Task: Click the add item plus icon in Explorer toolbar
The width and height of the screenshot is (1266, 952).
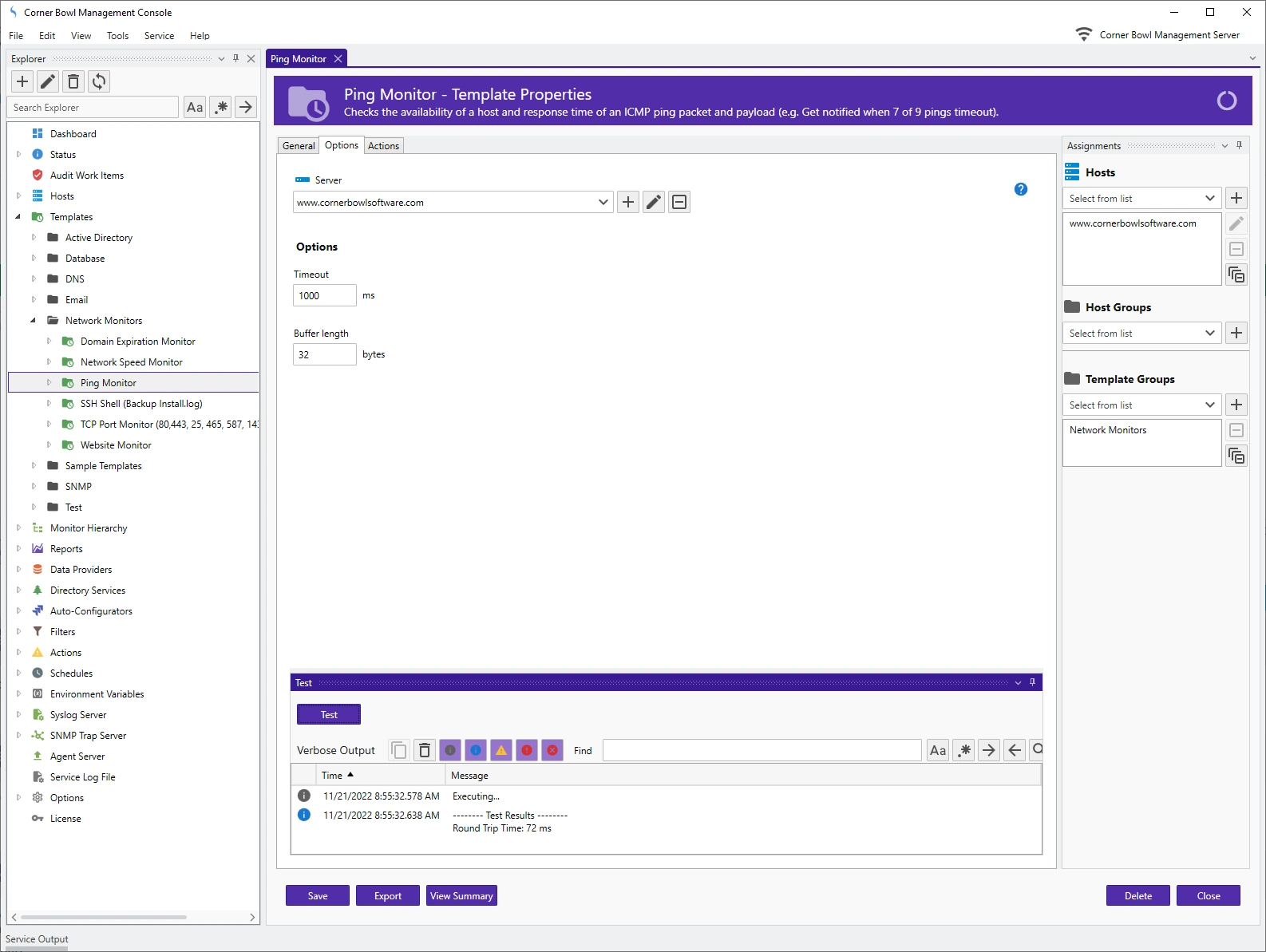Action: [22, 81]
